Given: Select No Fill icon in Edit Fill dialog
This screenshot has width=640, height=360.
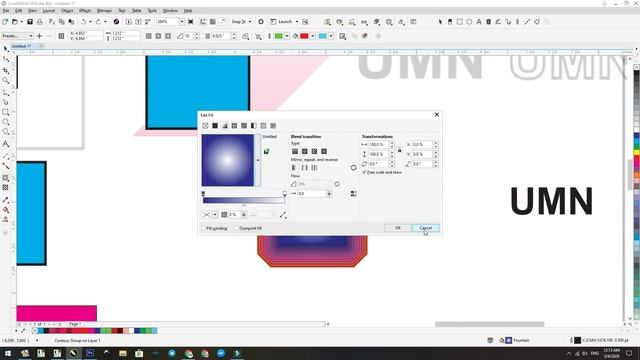Looking at the screenshot, I should tap(205, 126).
